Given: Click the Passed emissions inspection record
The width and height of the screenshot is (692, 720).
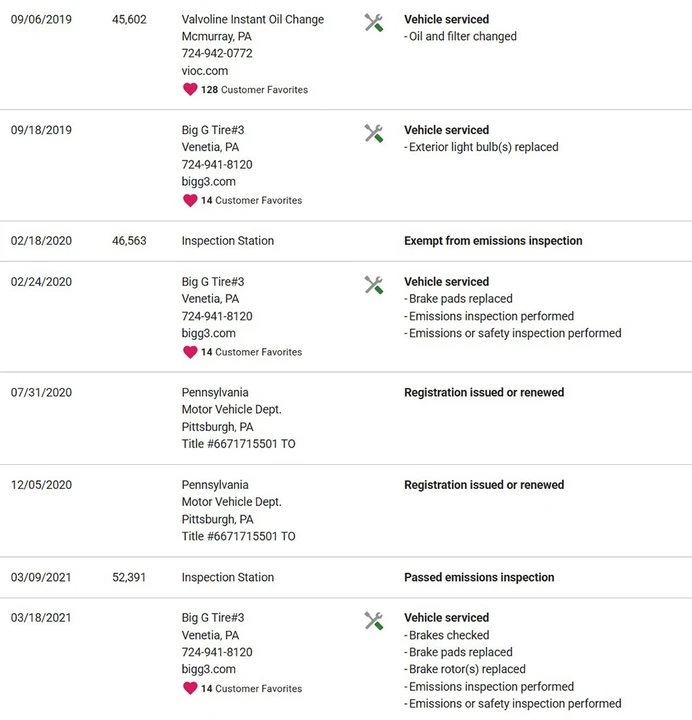Looking at the screenshot, I should tap(479, 577).
